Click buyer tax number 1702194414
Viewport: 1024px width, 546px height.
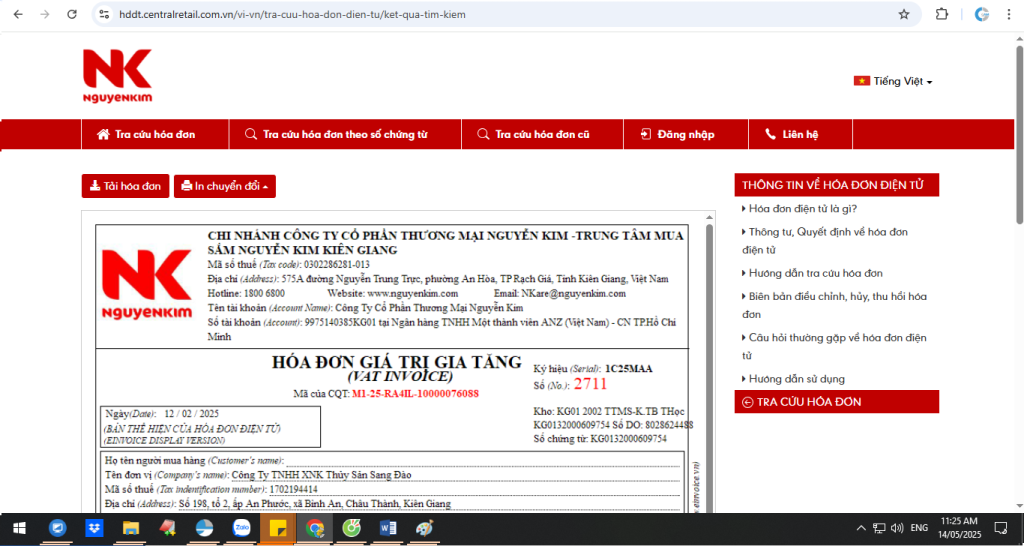(x=293, y=489)
